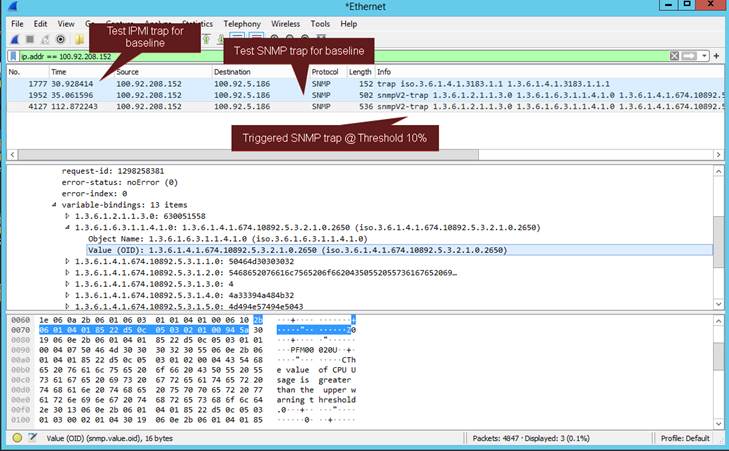
Task: Open the Edit menu
Action: (40, 24)
